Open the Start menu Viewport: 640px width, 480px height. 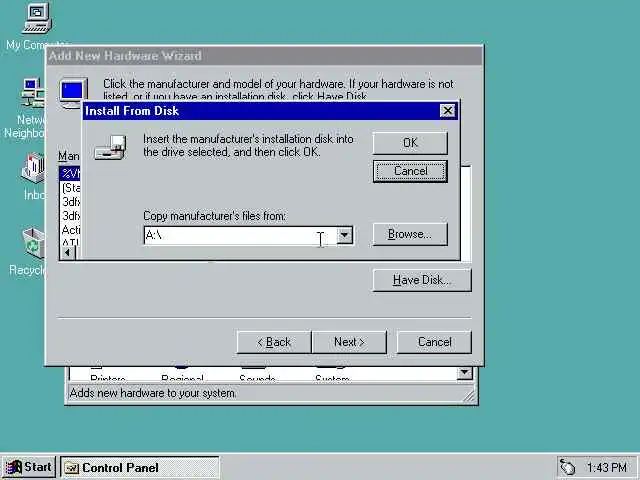(29, 467)
